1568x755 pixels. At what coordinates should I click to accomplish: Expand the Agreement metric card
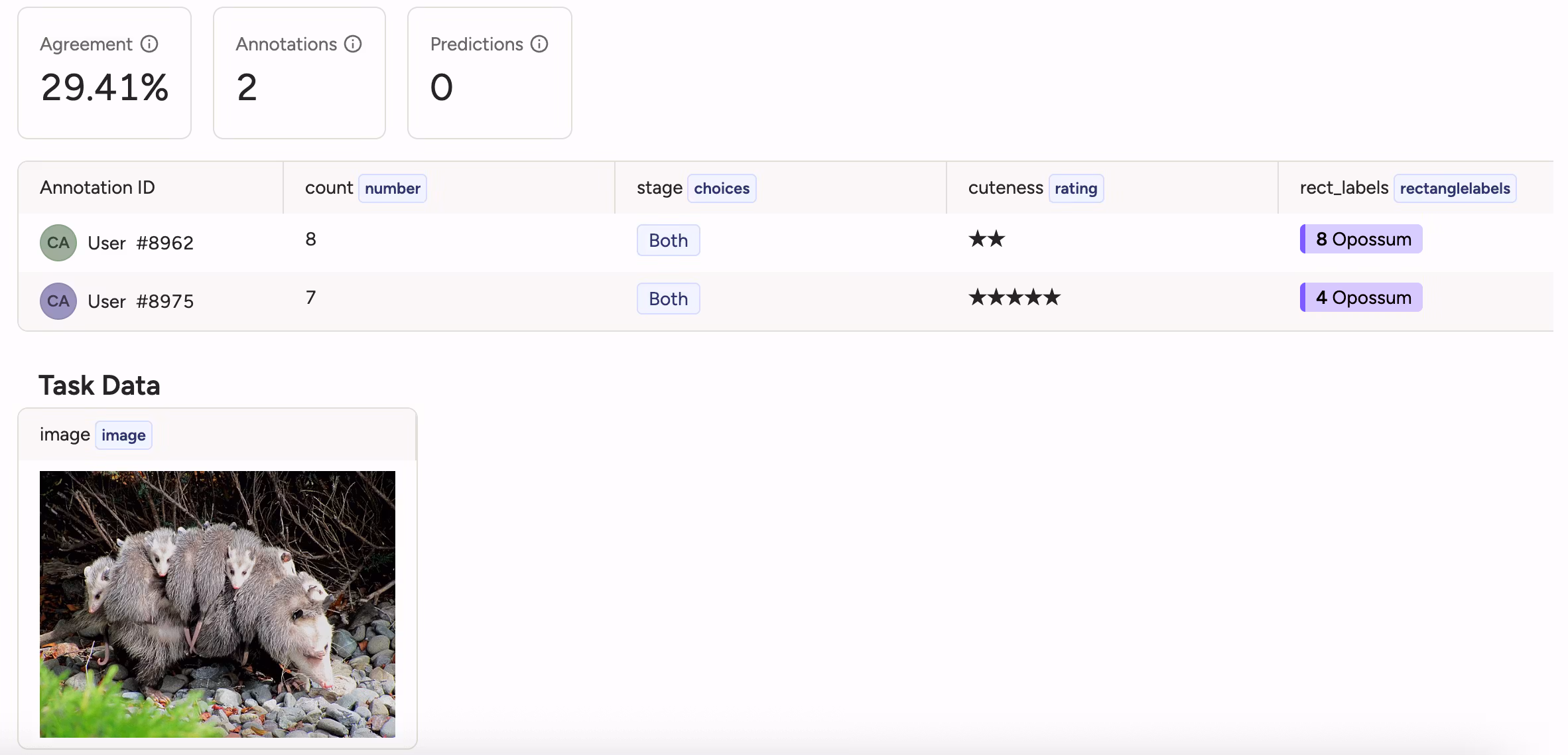pyautogui.click(x=104, y=73)
